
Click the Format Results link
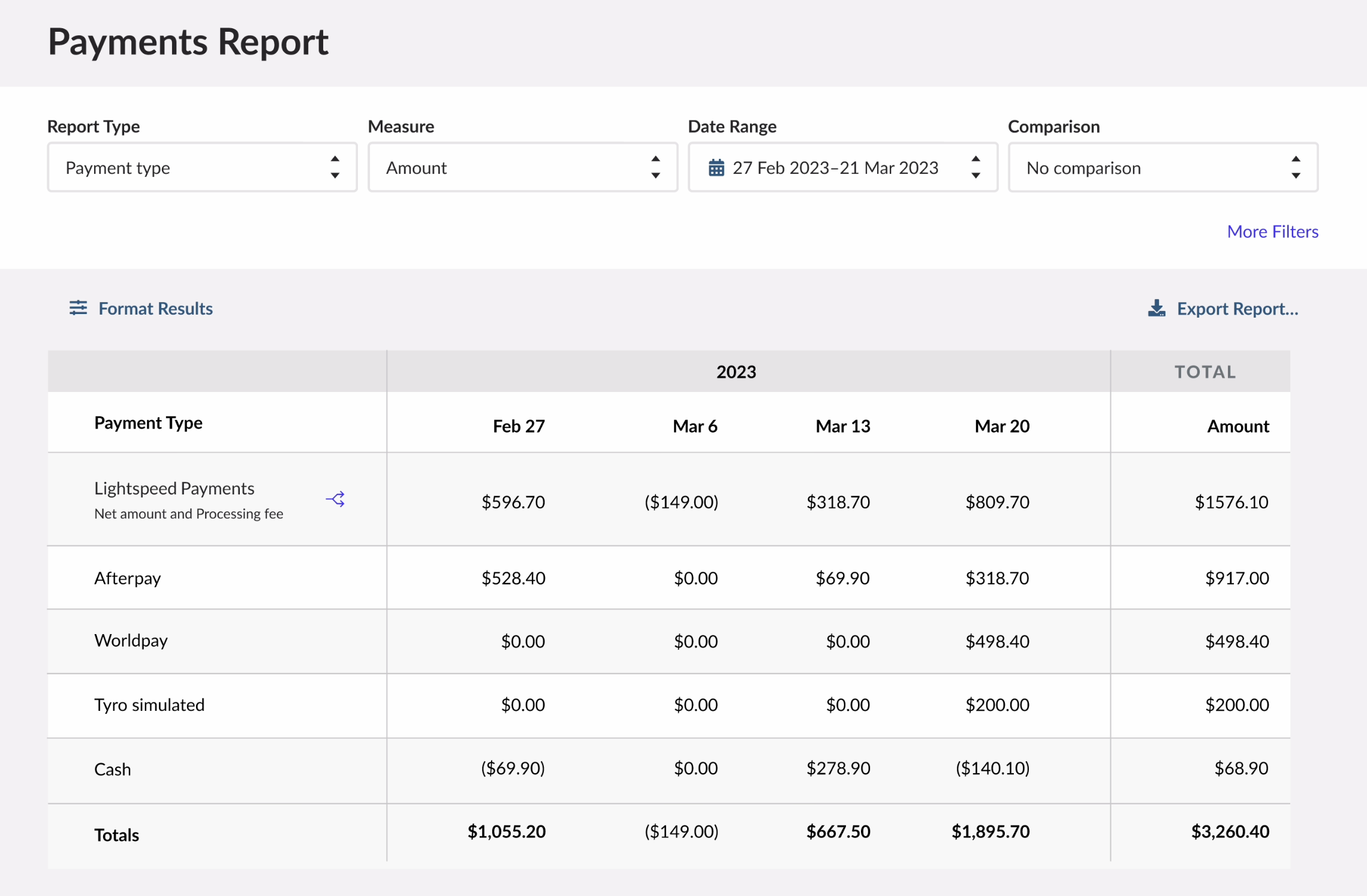(155, 309)
